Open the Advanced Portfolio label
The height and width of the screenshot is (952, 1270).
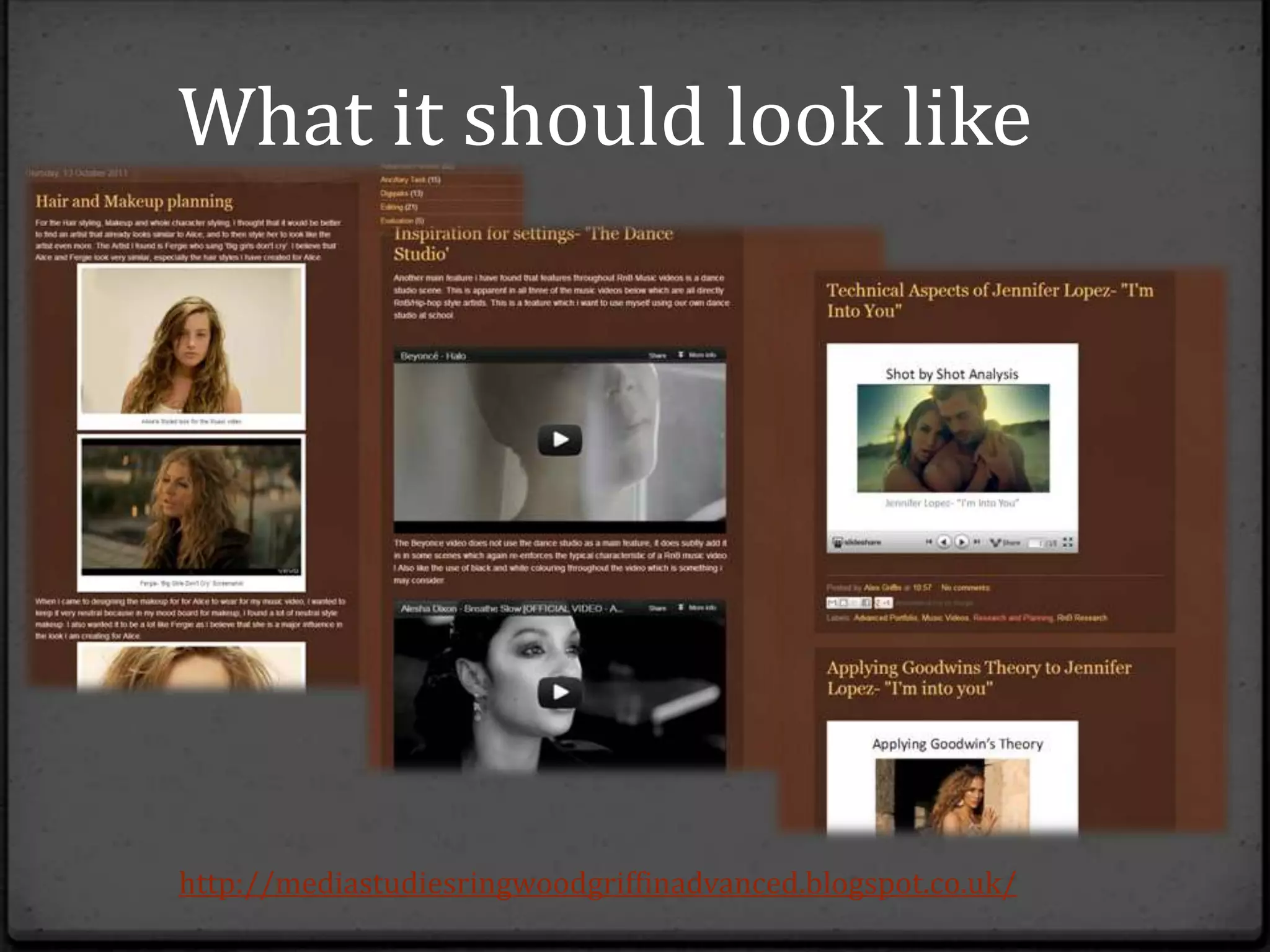click(x=885, y=617)
